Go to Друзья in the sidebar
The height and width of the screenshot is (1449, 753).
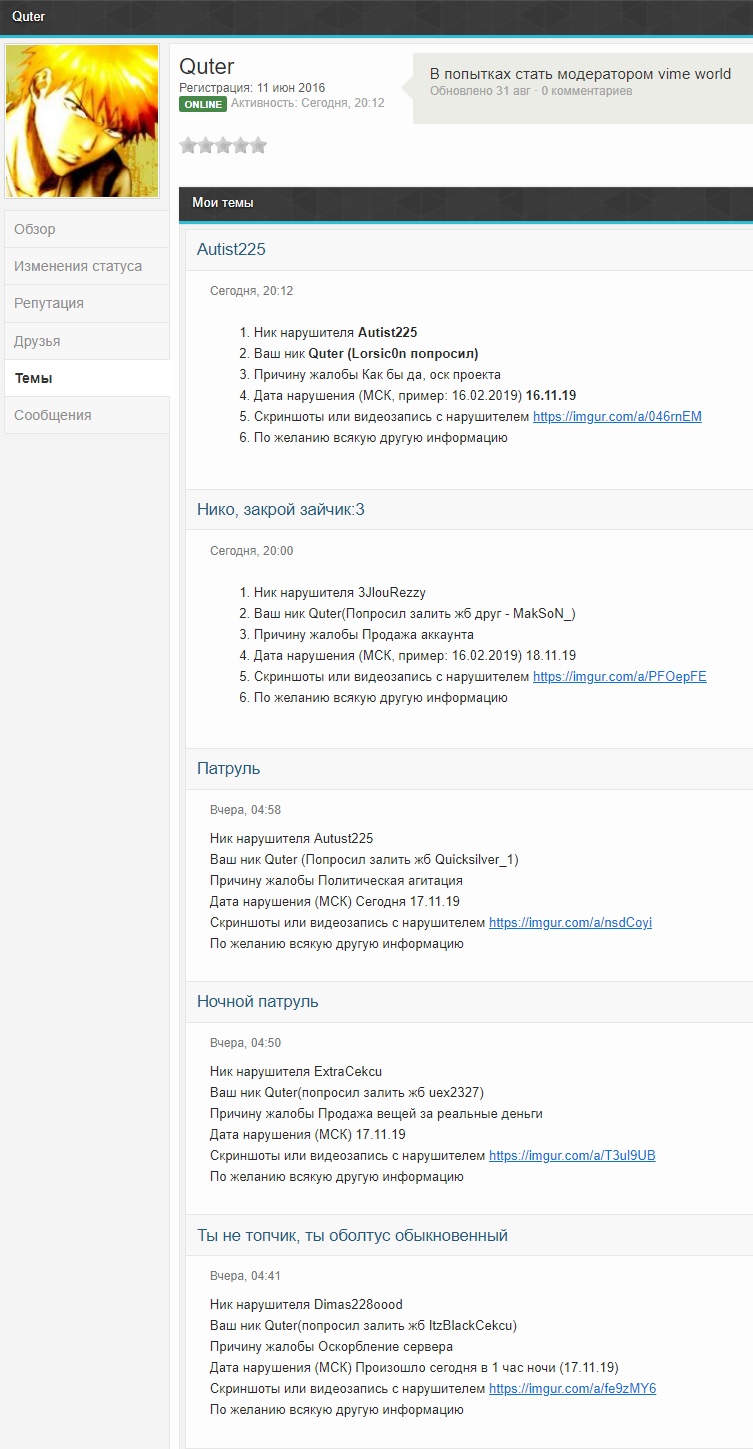[x=87, y=341]
